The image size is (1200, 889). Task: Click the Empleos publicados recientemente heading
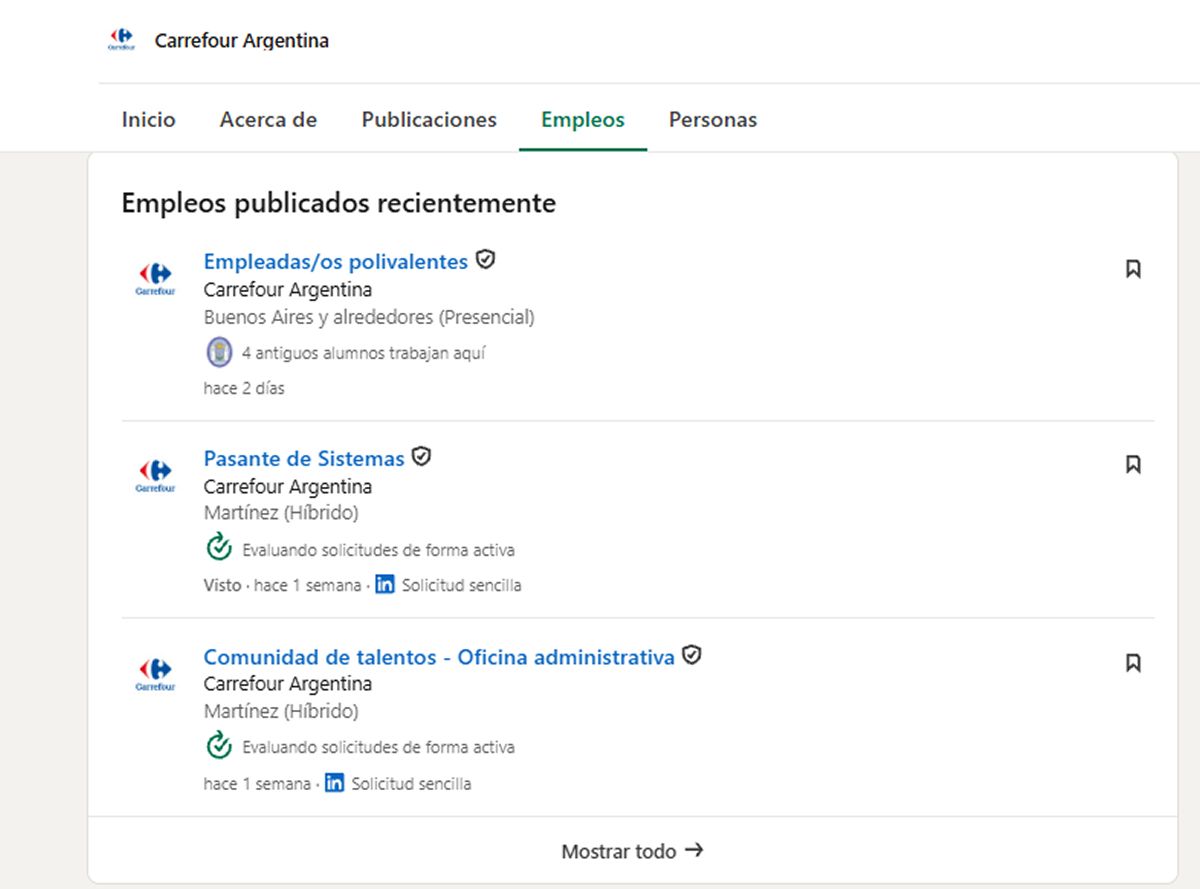coord(339,203)
